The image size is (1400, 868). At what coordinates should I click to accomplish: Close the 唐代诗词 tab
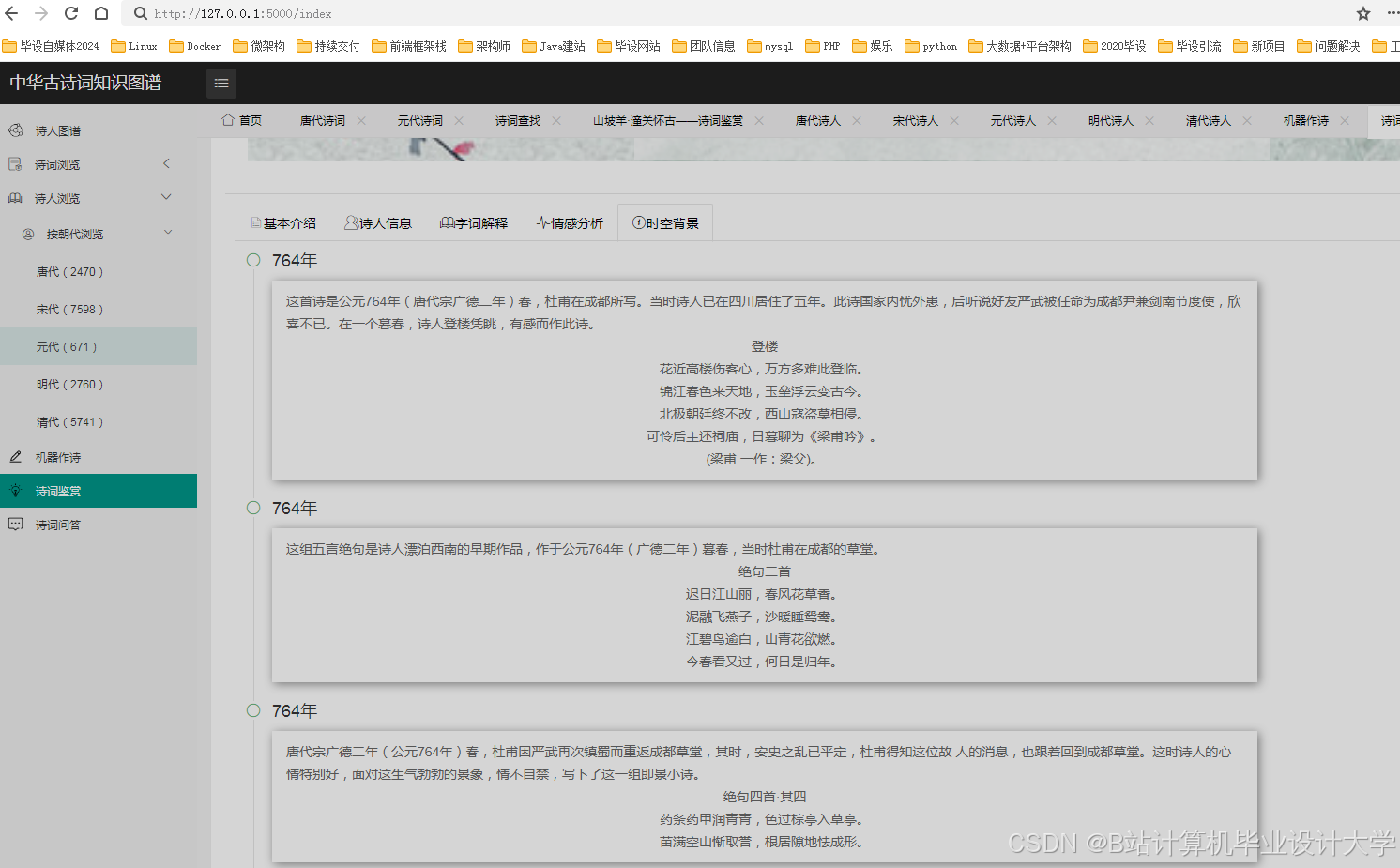pyautogui.click(x=360, y=120)
